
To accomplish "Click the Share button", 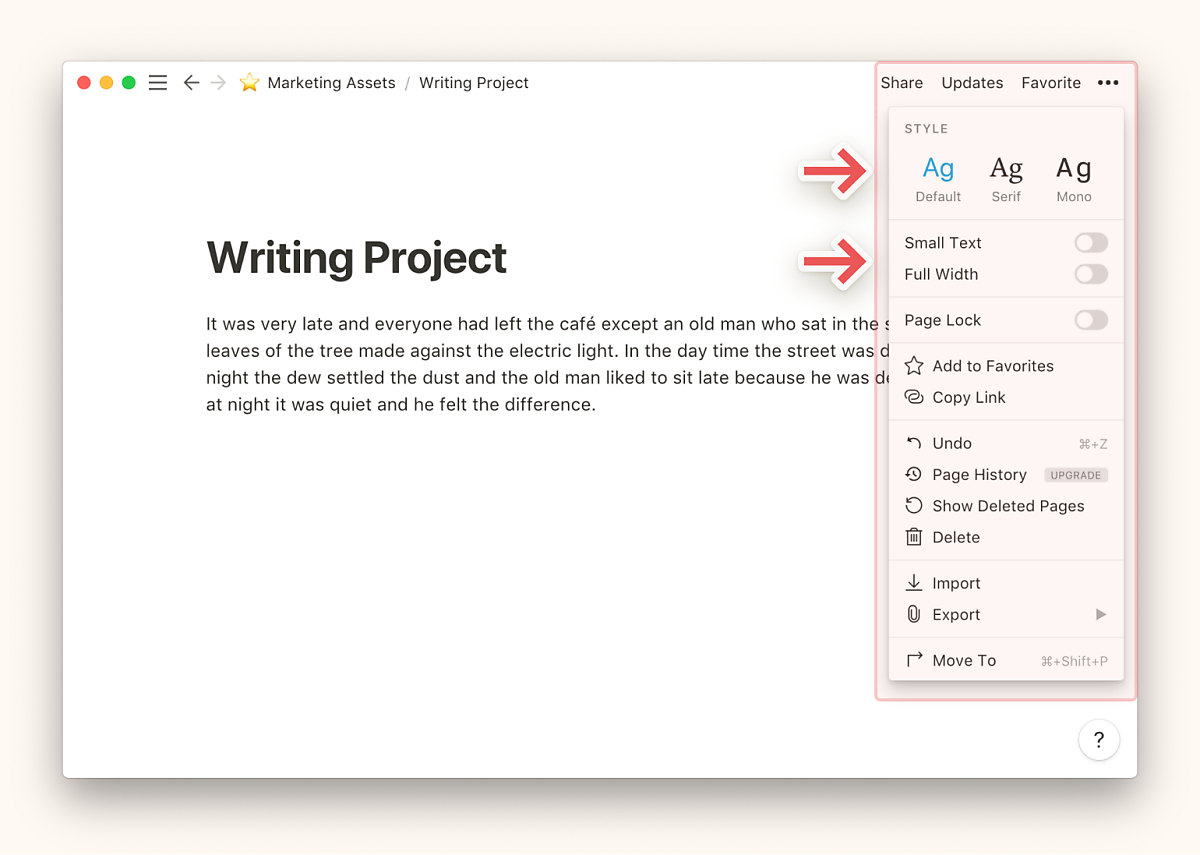I will [902, 83].
